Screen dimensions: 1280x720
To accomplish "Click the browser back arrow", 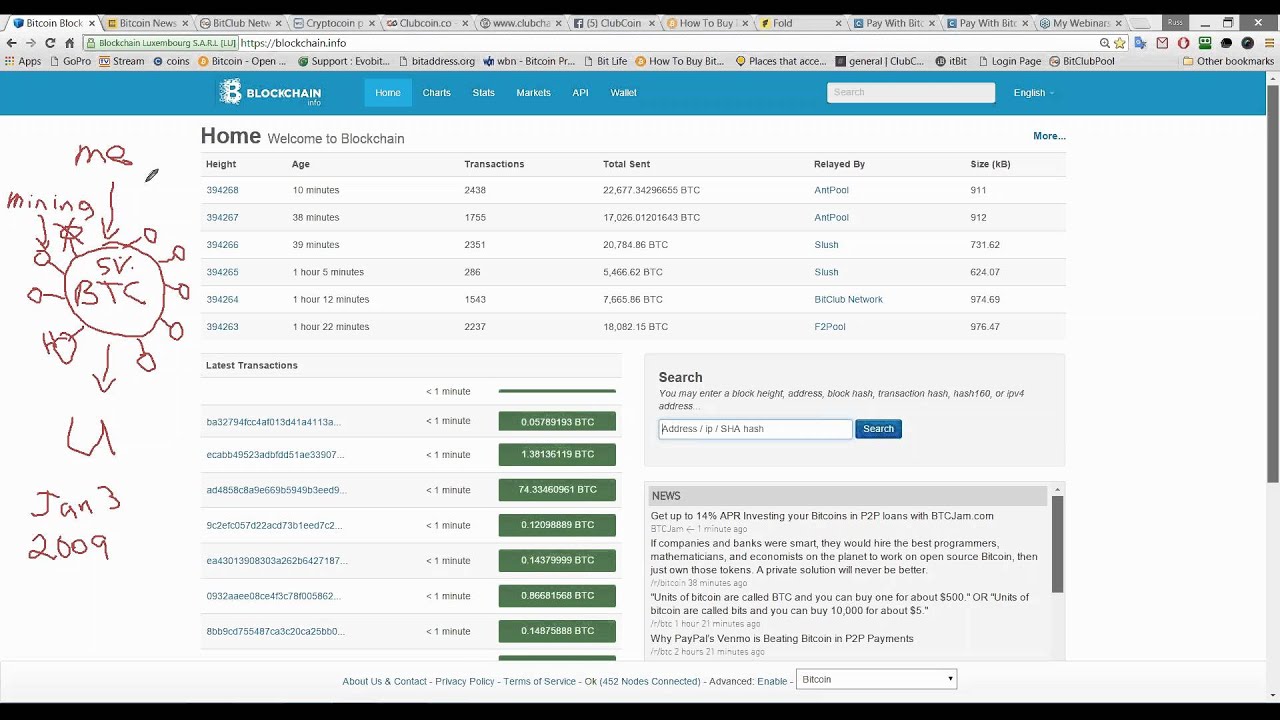I will 11,43.
